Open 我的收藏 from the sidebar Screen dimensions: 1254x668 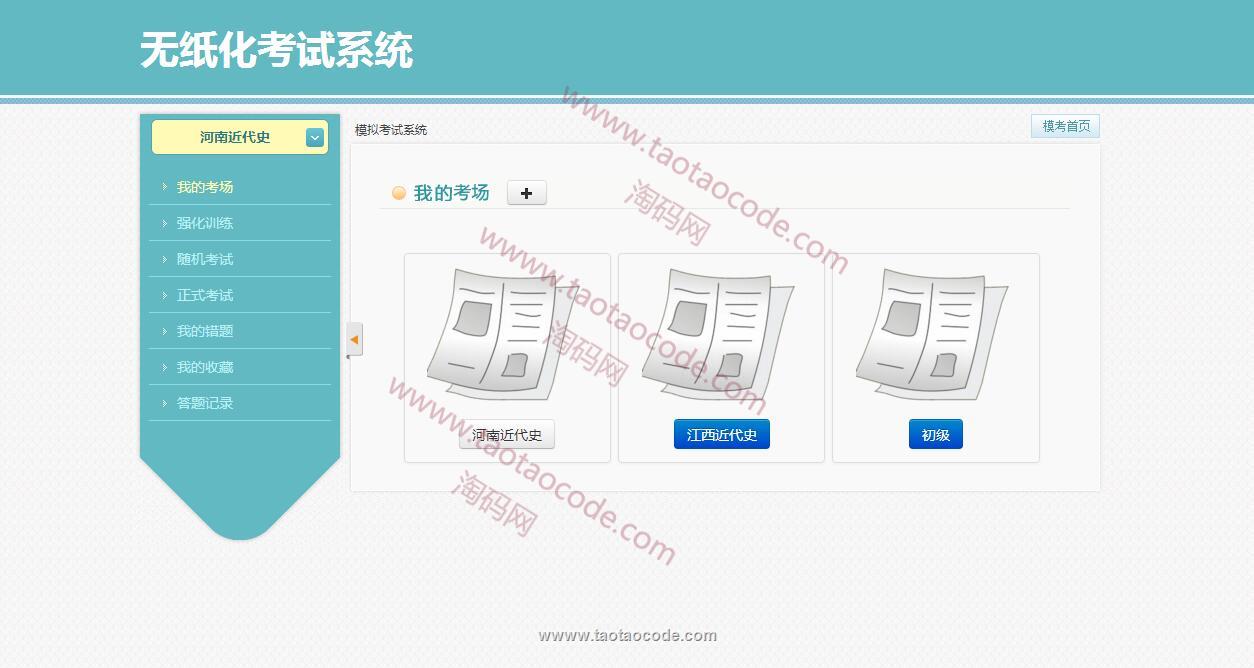click(x=205, y=367)
